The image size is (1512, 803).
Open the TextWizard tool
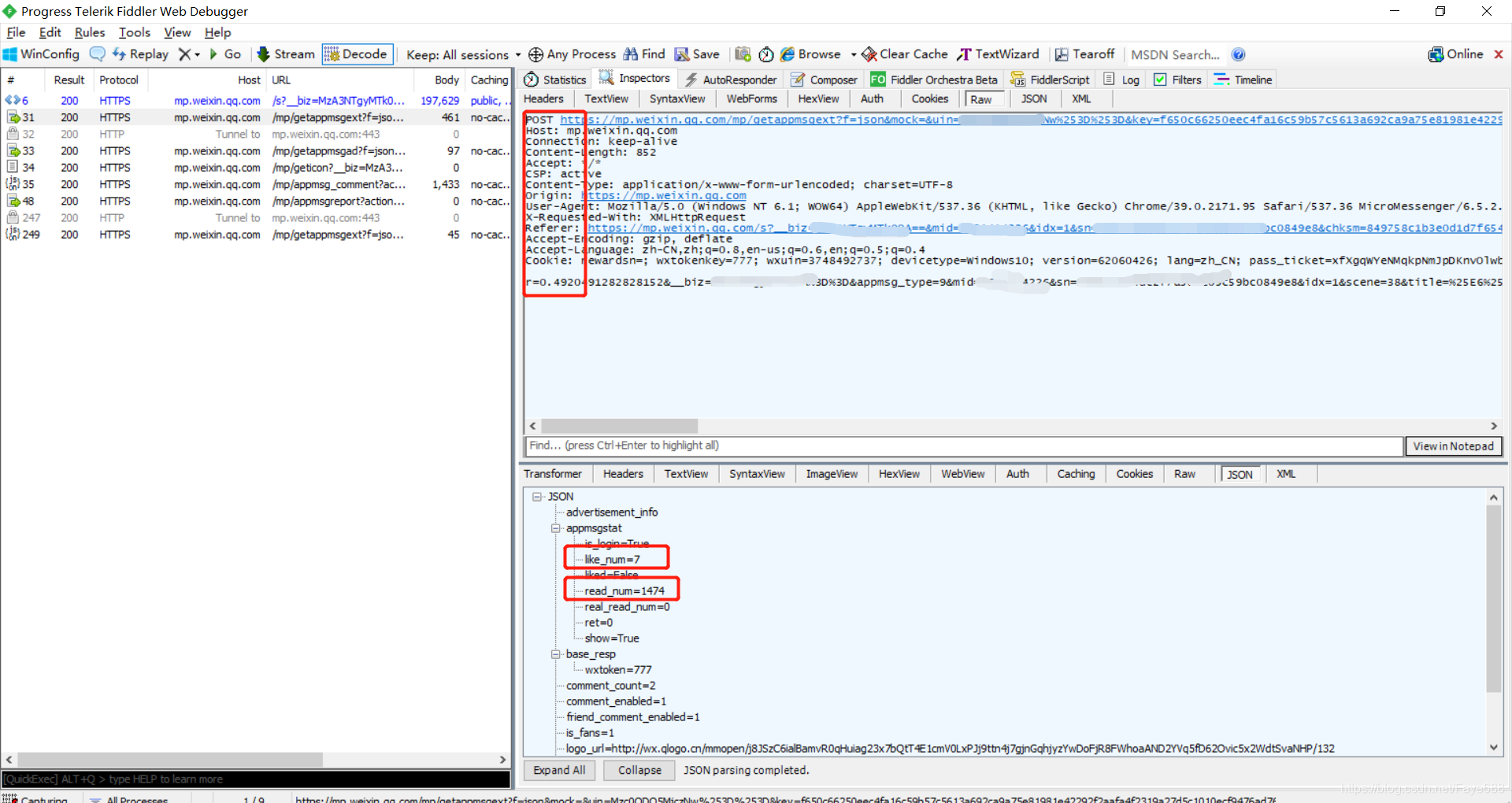tap(998, 54)
